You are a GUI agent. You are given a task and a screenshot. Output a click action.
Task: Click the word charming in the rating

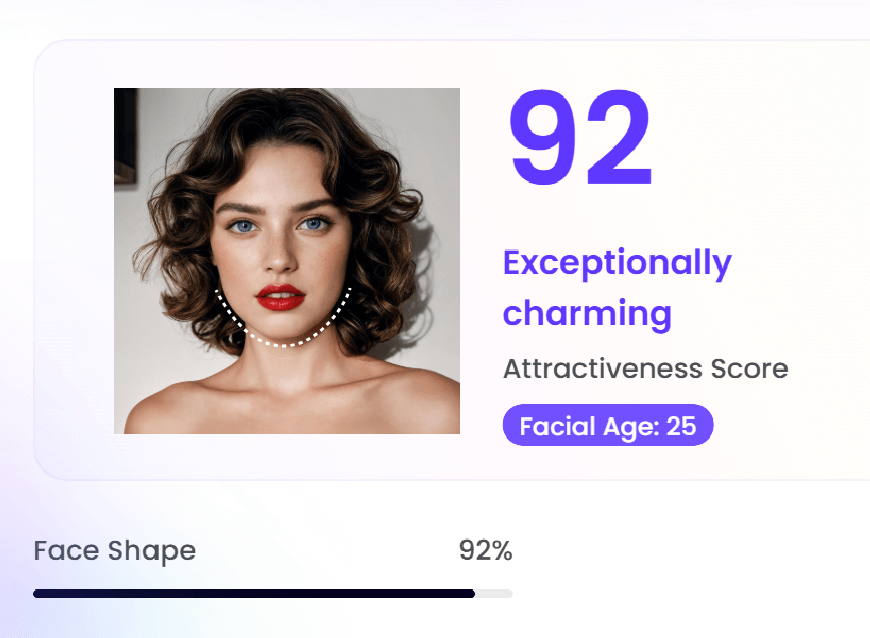(x=587, y=314)
